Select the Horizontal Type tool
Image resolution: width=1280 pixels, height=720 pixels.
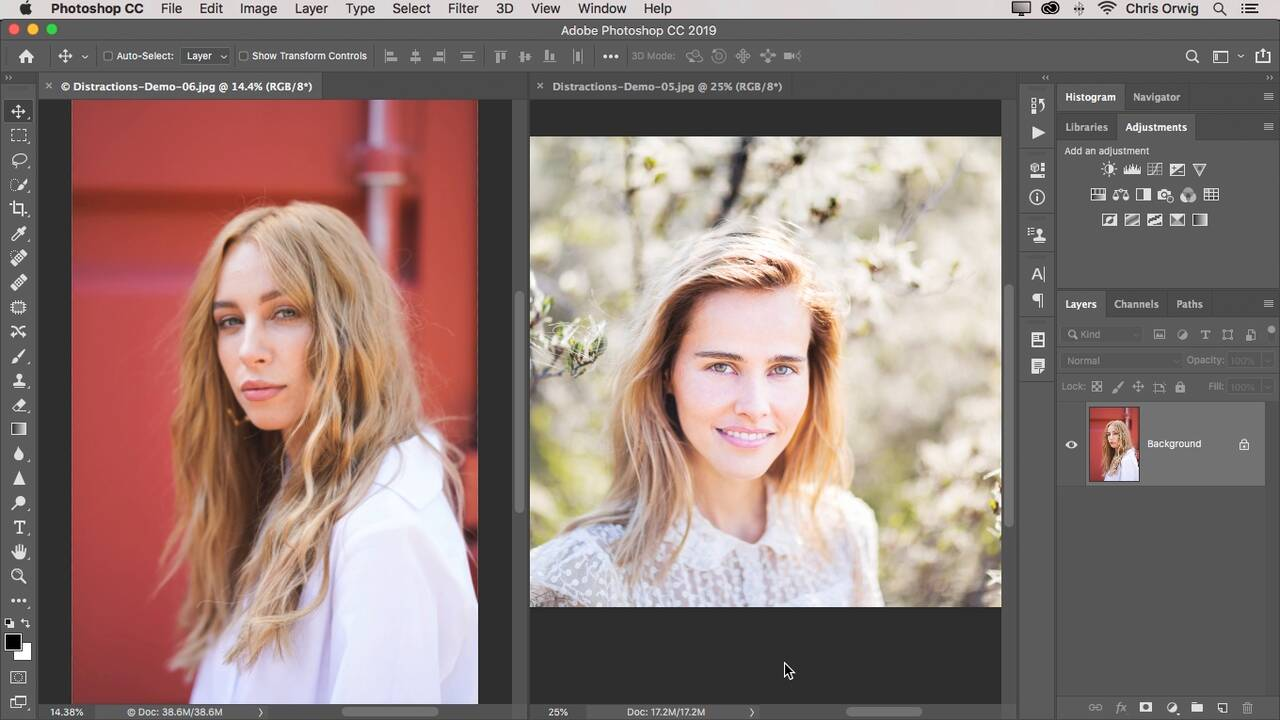pyautogui.click(x=18, y=527)
